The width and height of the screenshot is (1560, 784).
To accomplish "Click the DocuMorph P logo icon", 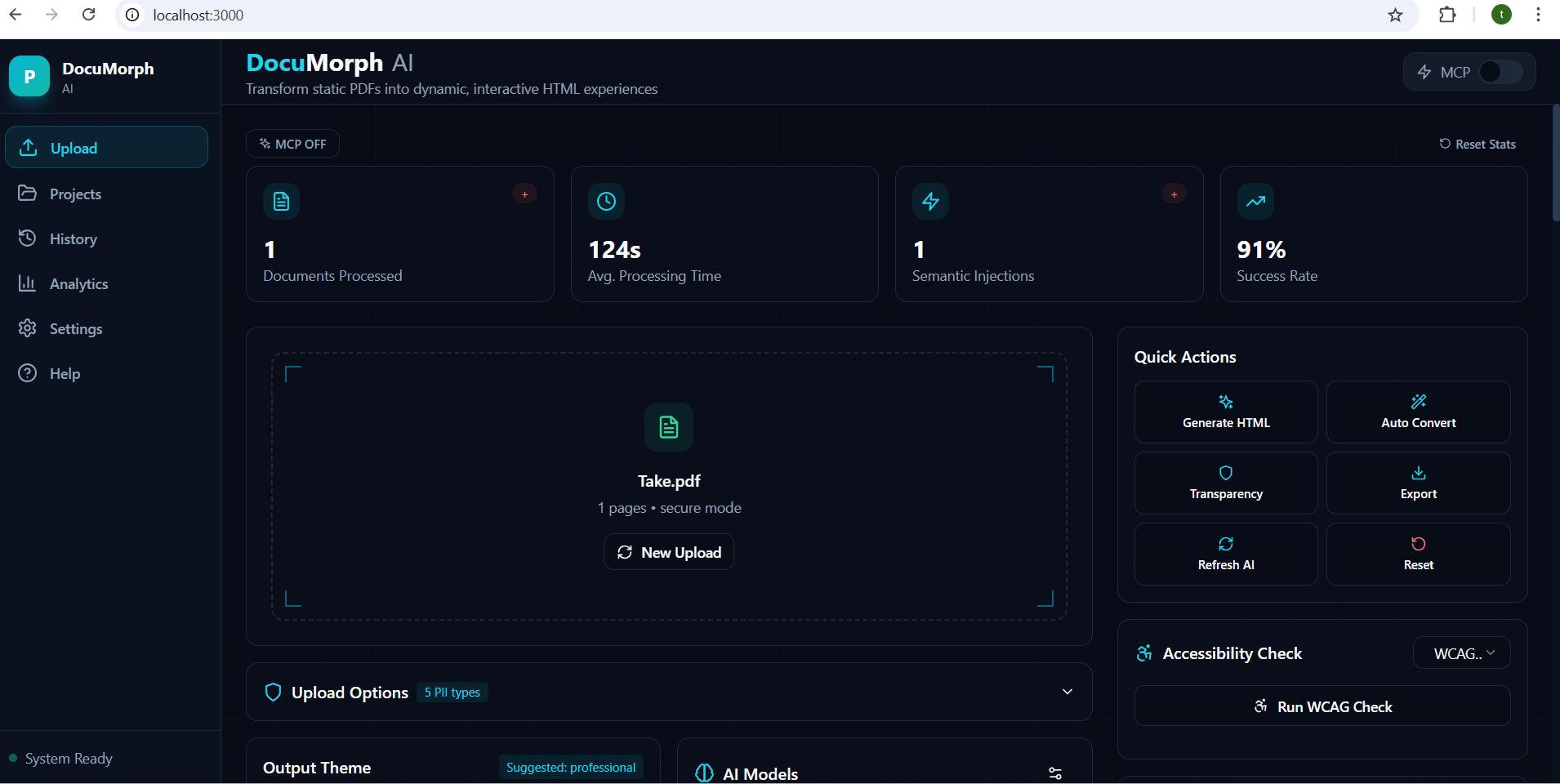I will (x=29, y=76).
